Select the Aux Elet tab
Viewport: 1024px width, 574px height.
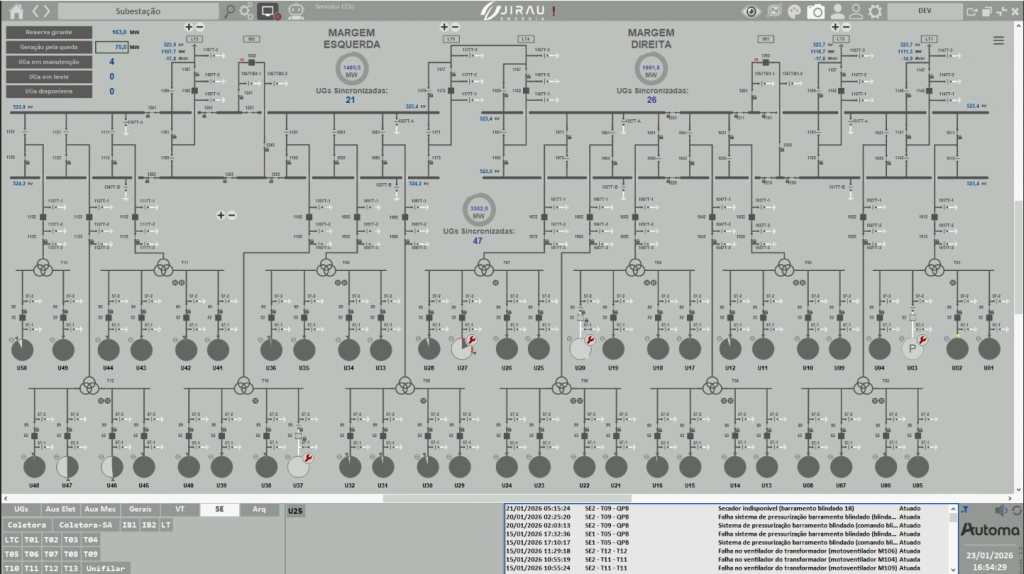(x=61, y=509)
